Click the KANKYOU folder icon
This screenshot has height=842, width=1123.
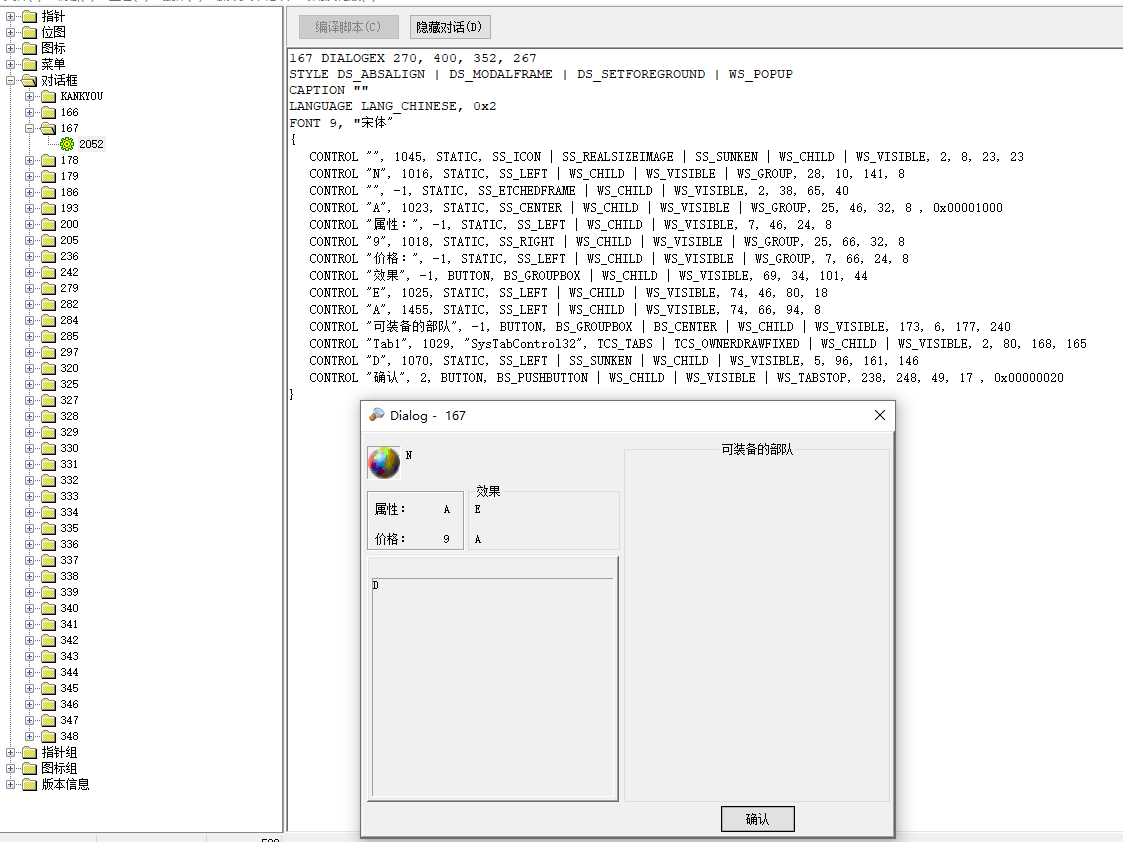click(48, 96)
